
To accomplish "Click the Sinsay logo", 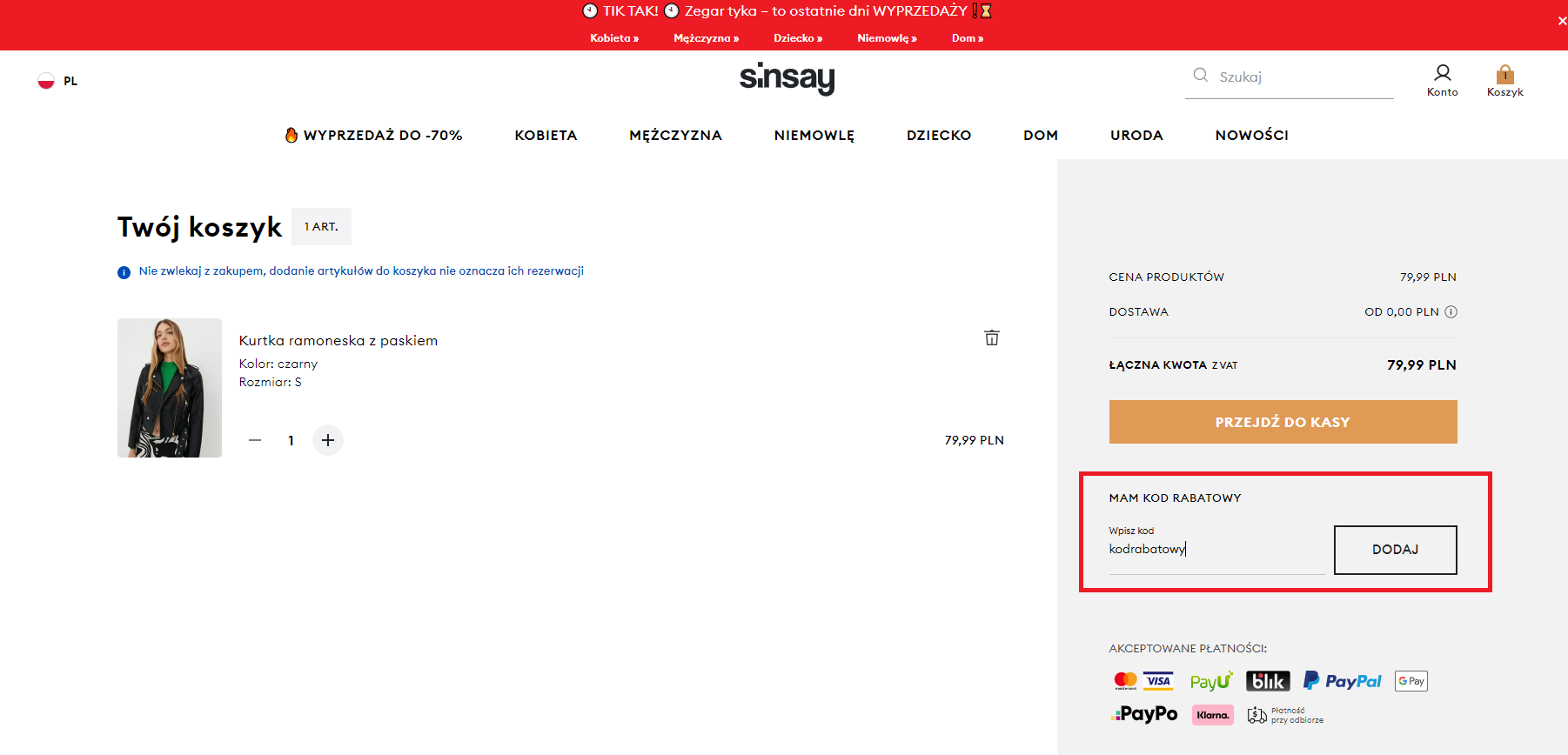I will pos(787,78).
